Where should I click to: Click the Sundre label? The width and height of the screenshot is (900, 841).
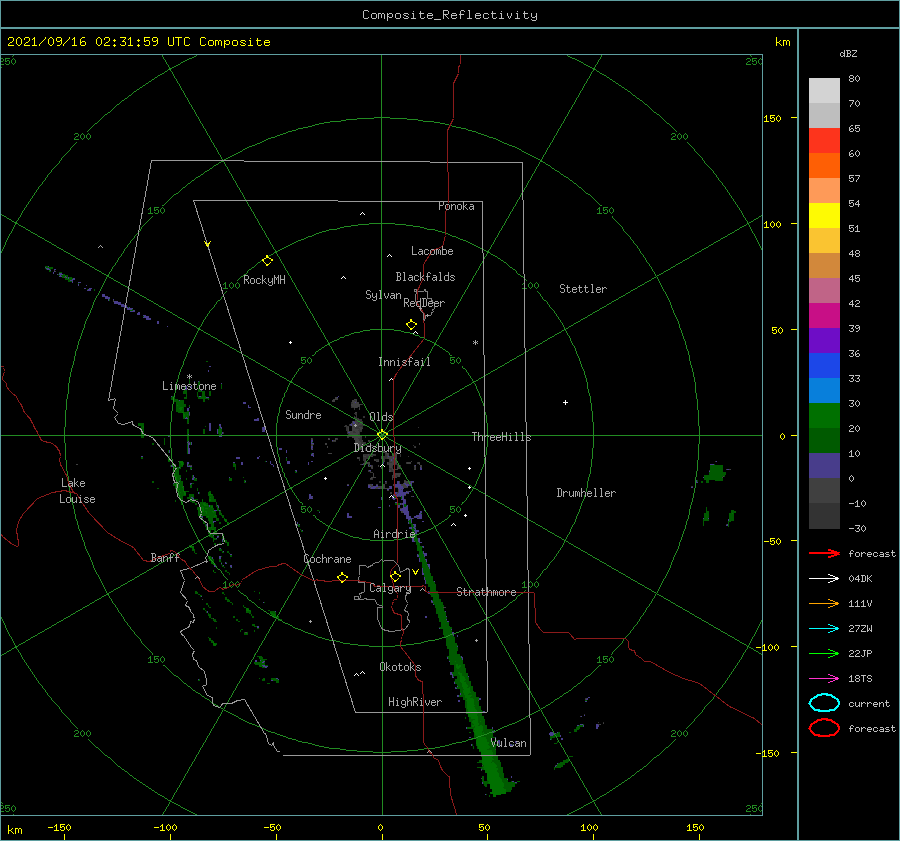pos(303,415)
